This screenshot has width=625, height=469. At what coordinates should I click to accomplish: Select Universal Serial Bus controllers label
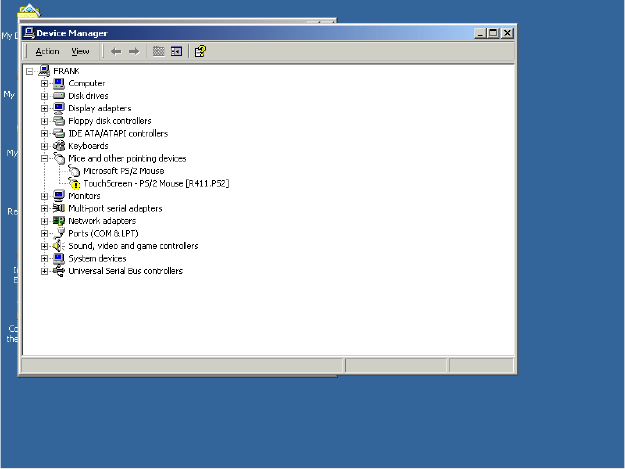pyautogui.click(x=126, y=271)
